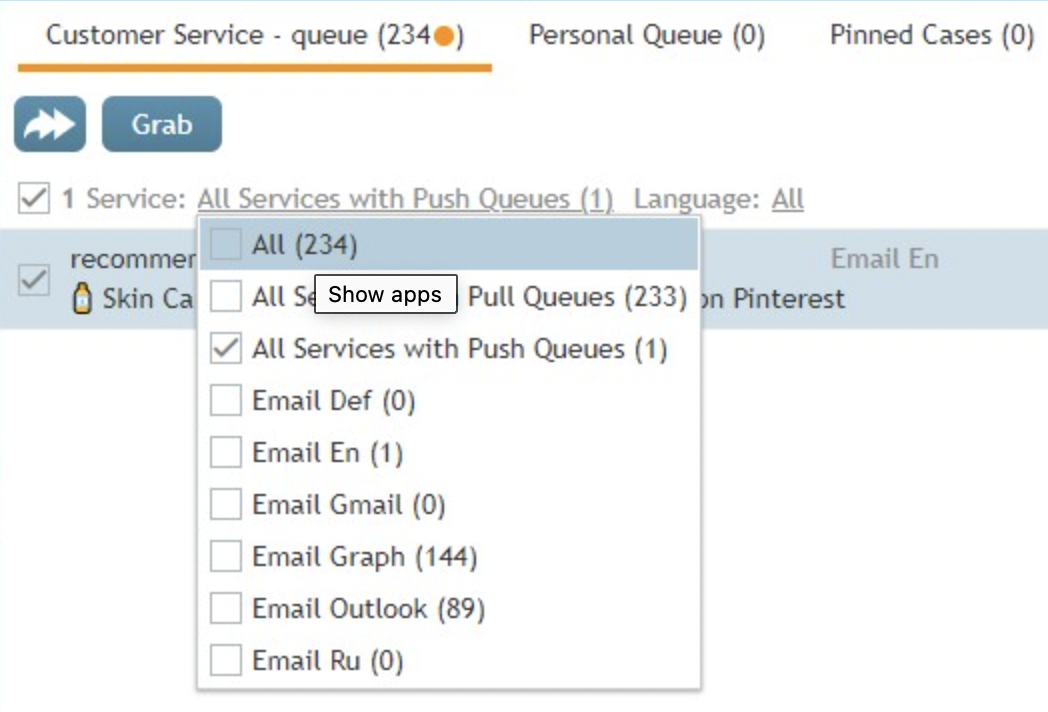Click the skin care bottle icon

click(84, 298)
